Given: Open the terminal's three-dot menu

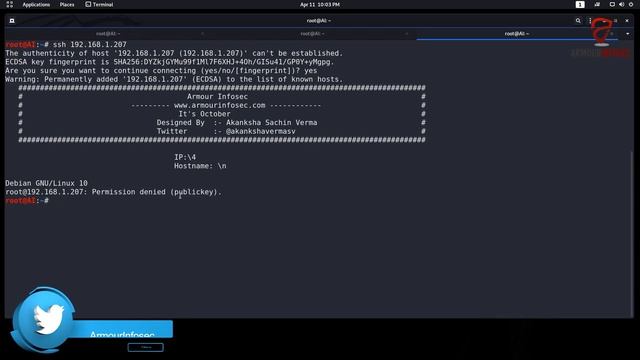Looking at the screenshot, I should pos(590,20).
